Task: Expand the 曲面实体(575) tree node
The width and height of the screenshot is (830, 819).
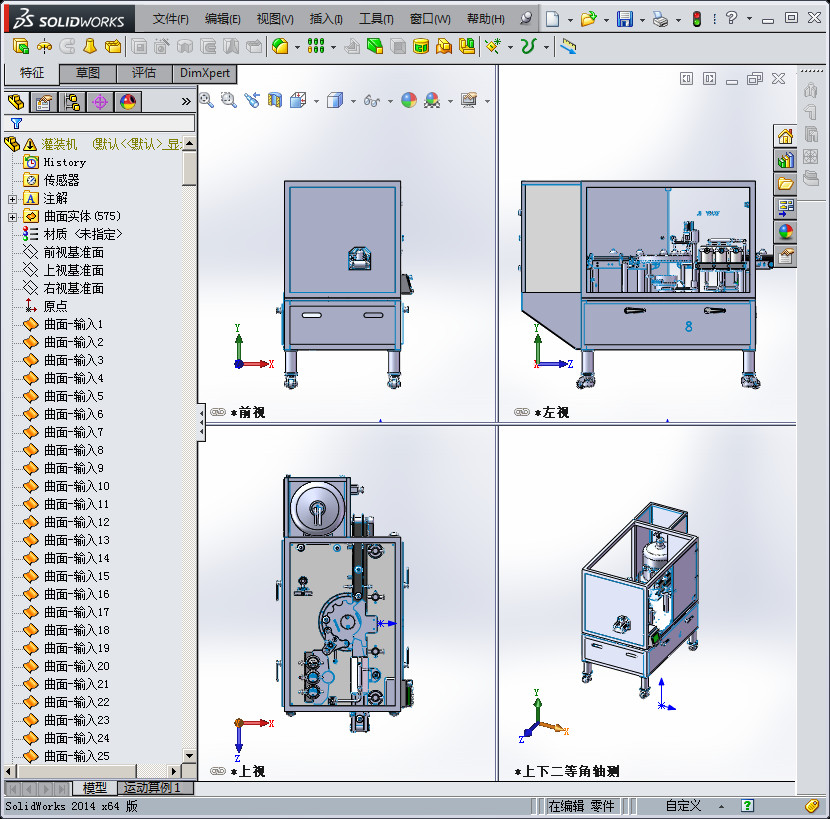Action: pyautogui.click(x=13, y=217)
